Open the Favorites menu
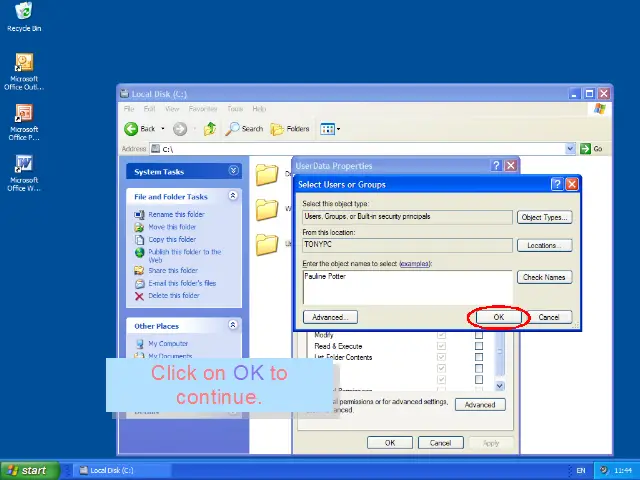The height and width of the screenshot is (480, 640). tap(203, 108)
